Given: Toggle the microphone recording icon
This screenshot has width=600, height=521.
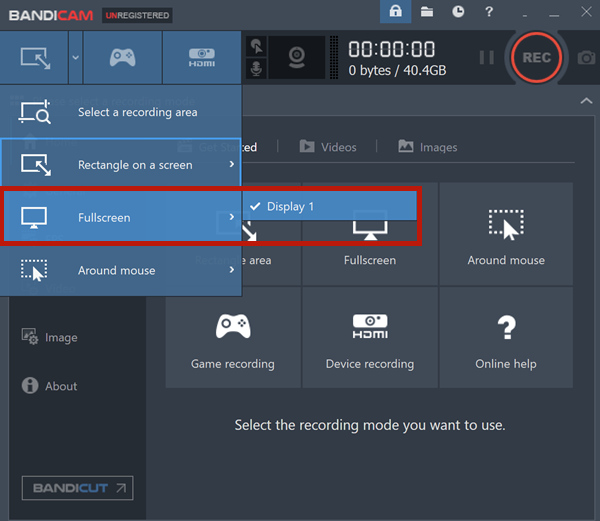Looking at the screenshot, I should (x=256, y=68).
